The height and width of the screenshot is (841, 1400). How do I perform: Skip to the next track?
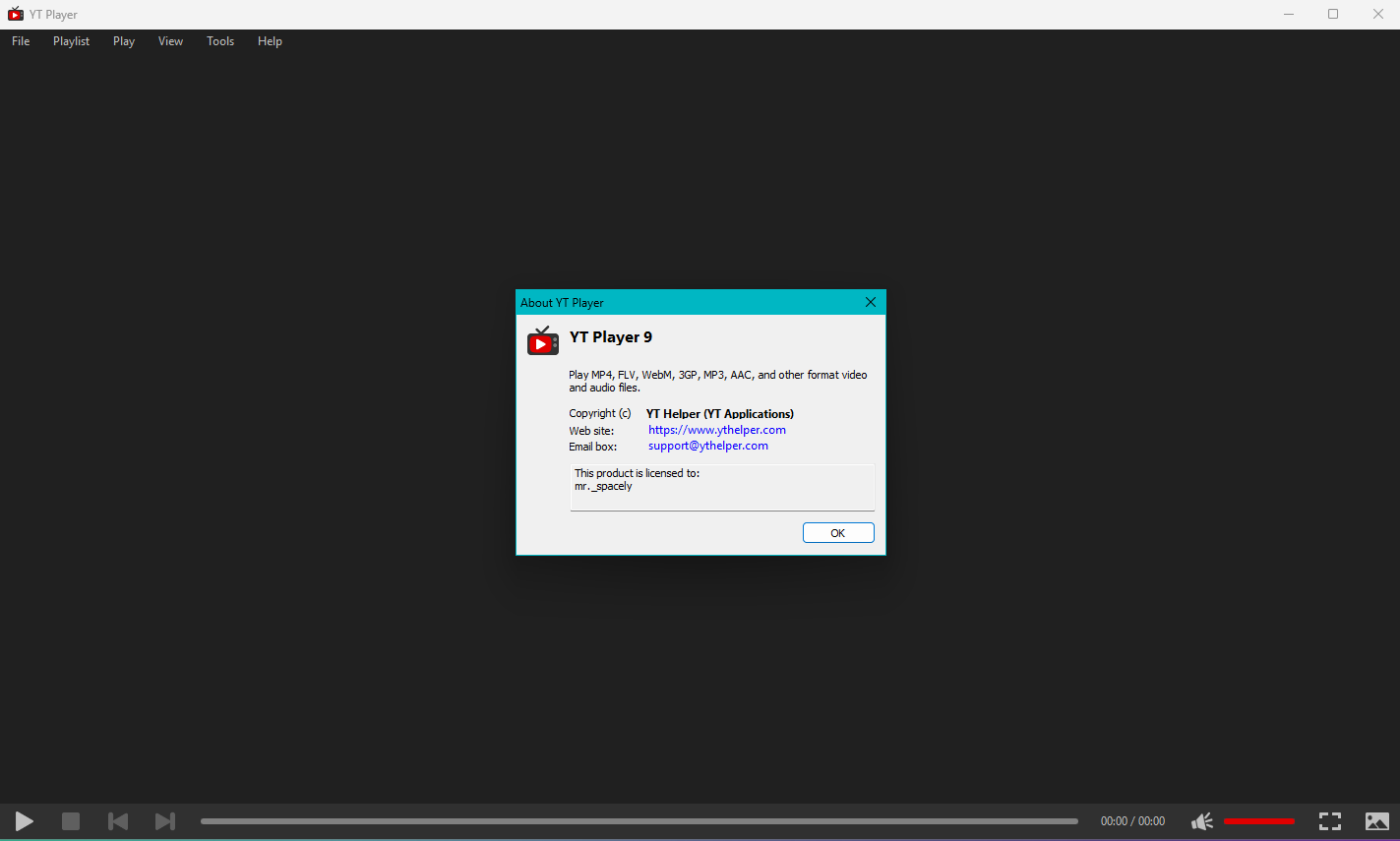tap(165, 820)
